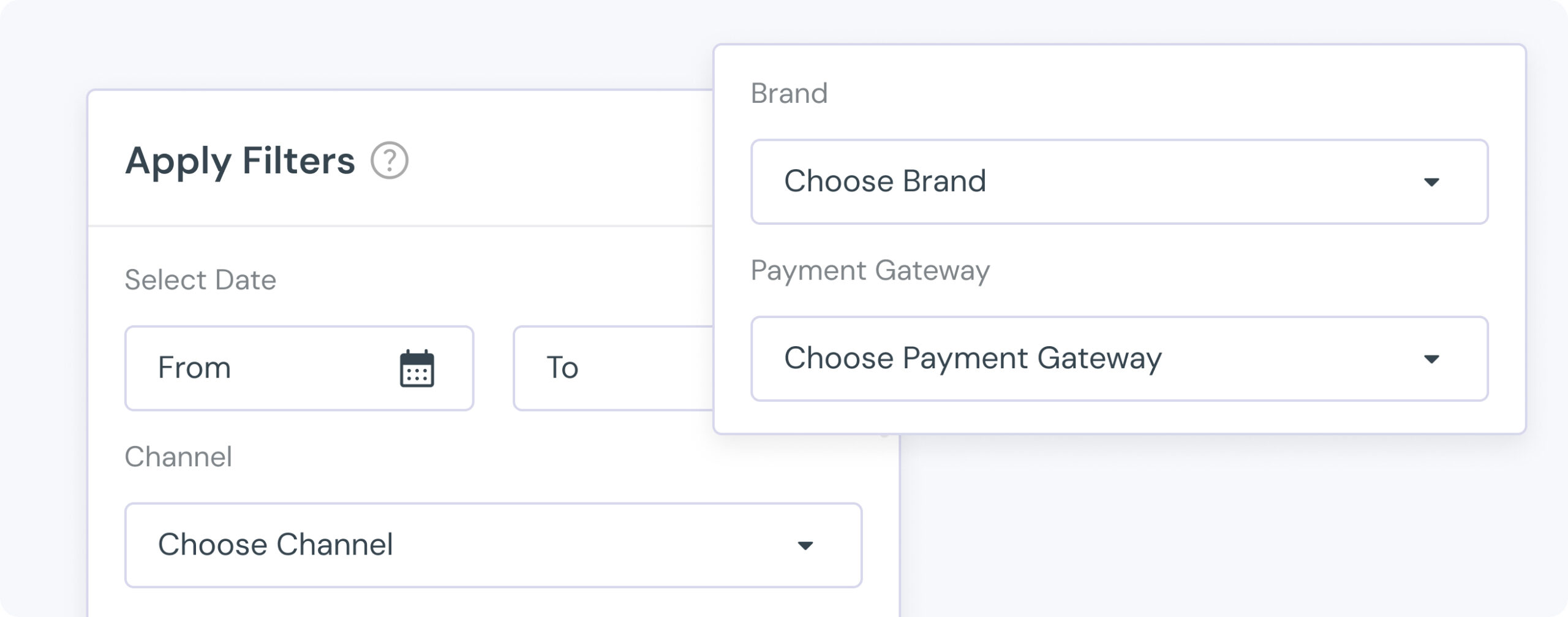Image resolution: width=1568 pixels, height=617 pixels.
Task: Click the Select Date label
Action: click(x=200, y=280)
